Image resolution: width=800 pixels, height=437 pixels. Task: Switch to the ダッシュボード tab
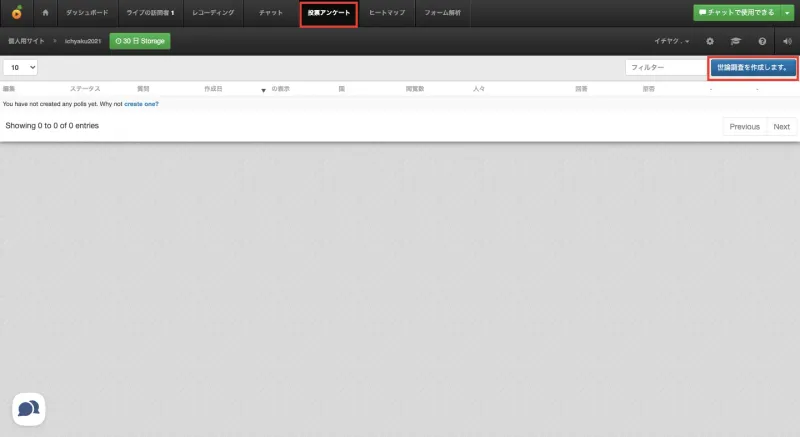click(87, 13)
